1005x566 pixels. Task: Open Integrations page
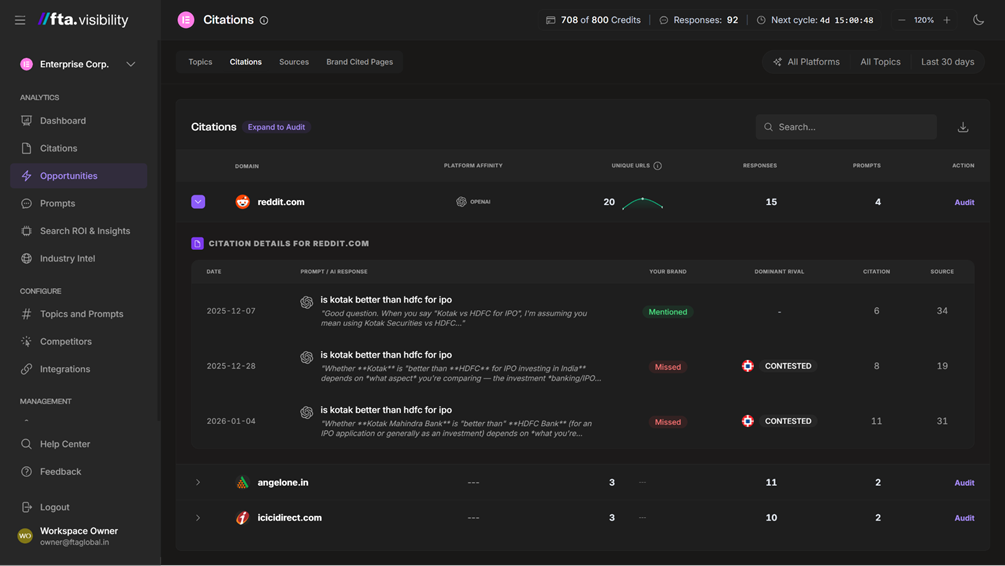79,369
